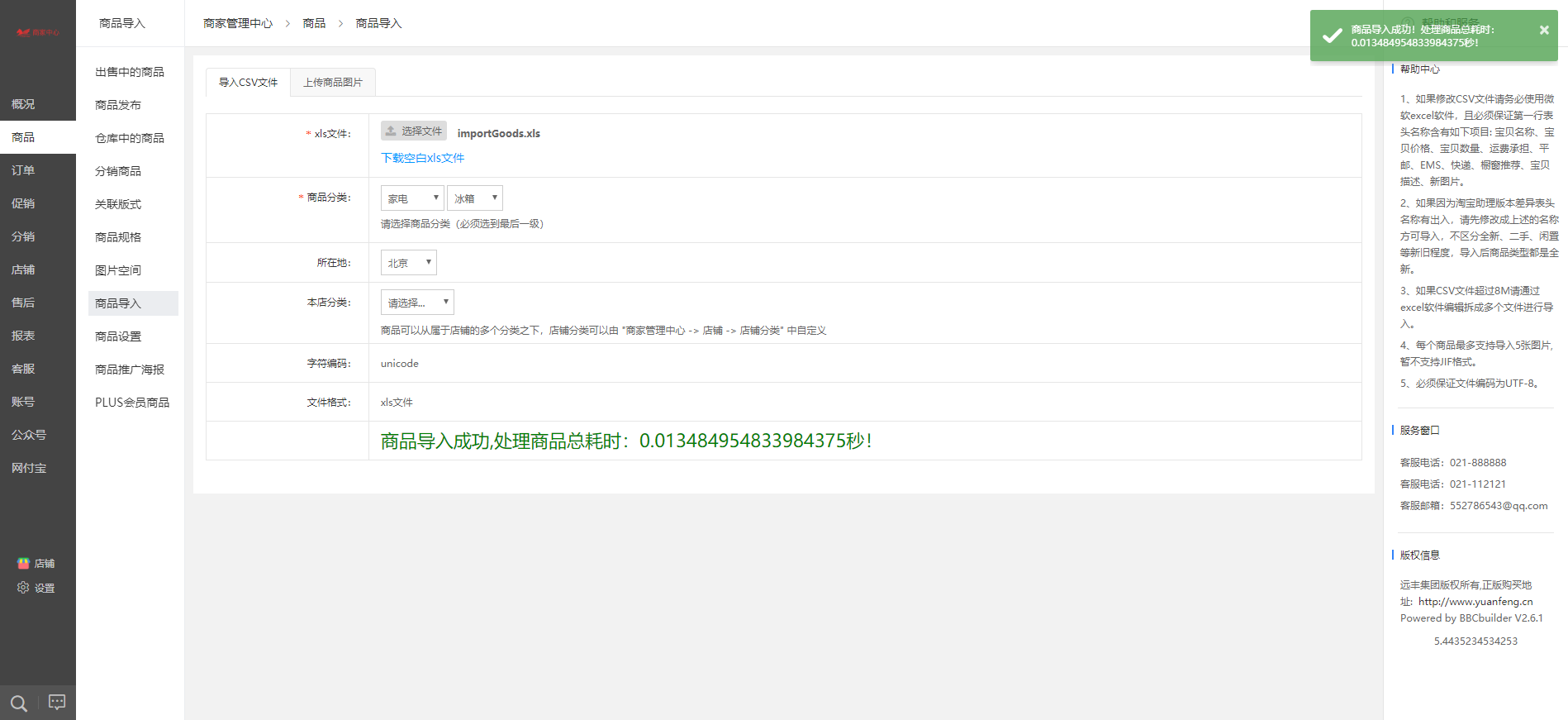Go to PLUS会员商品 submenu
The image size is (1568, 720).
tap(133, 403)
